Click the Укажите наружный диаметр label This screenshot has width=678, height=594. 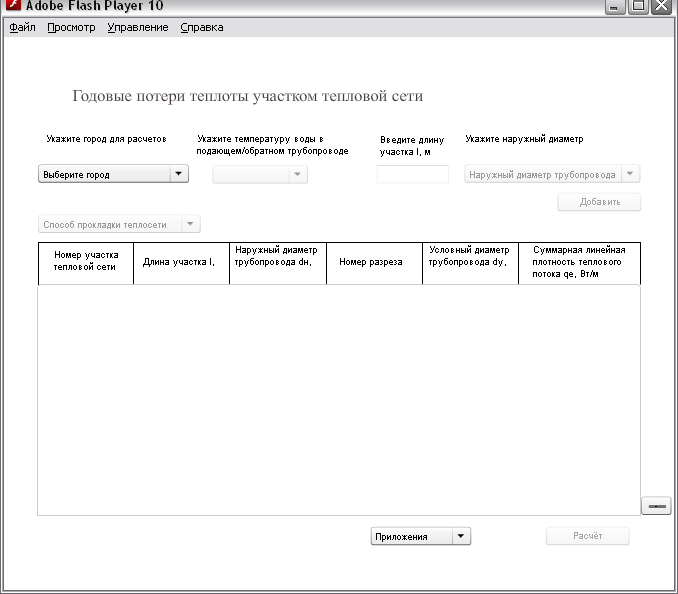point(524,139)
